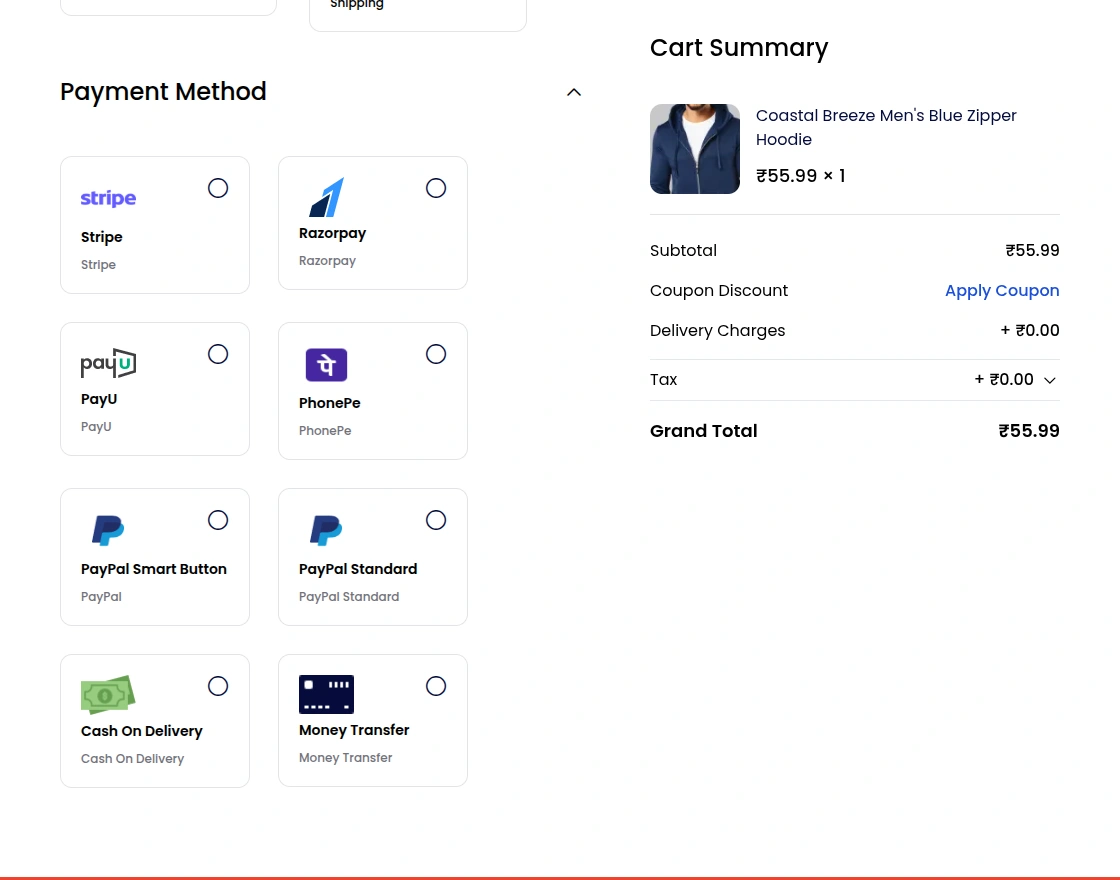1120x880 pixels.
Task: Click the Razorpay logo icon
Action: (x=326, y=196)
